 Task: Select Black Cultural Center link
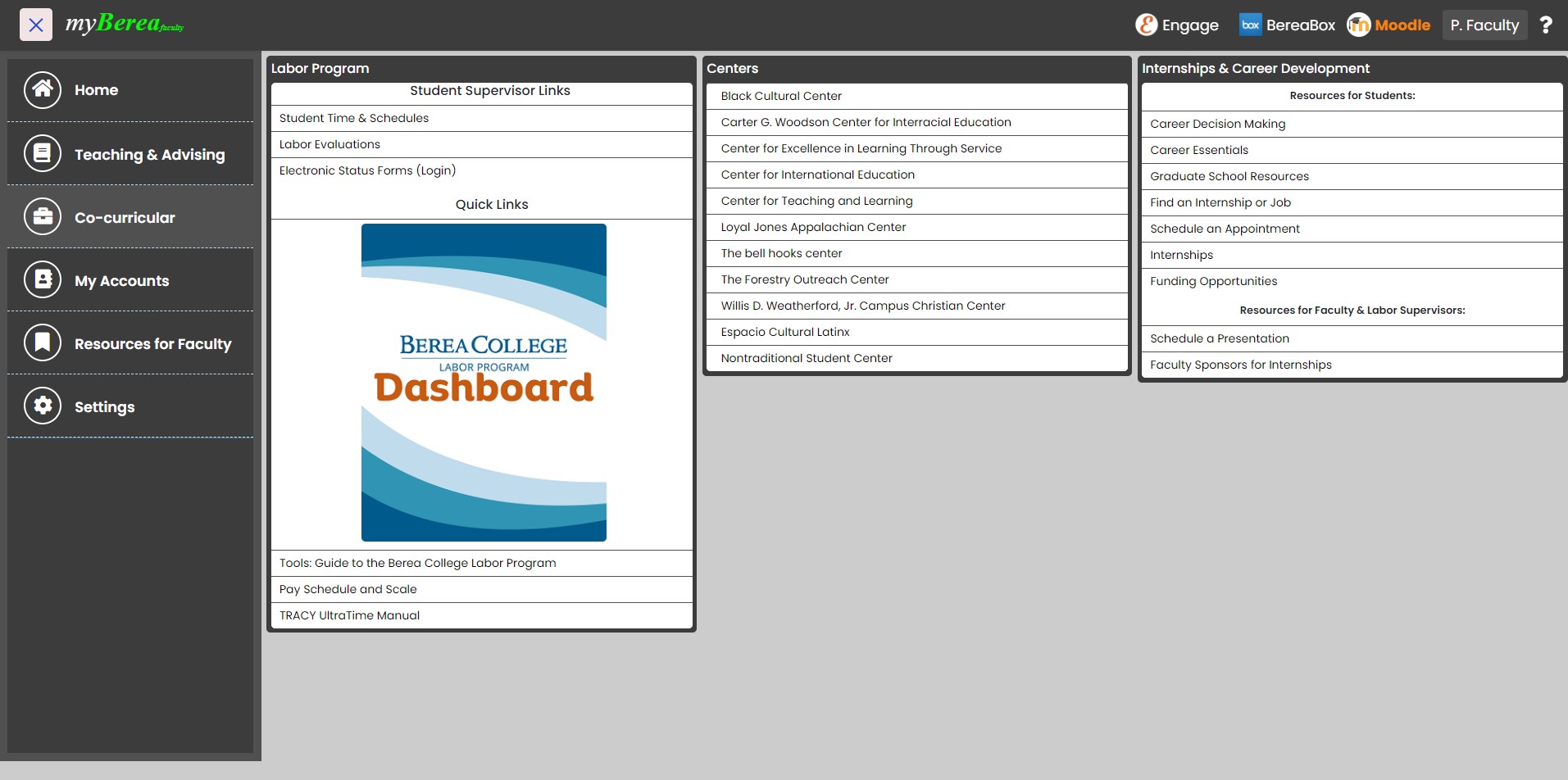tap(781, 96)
